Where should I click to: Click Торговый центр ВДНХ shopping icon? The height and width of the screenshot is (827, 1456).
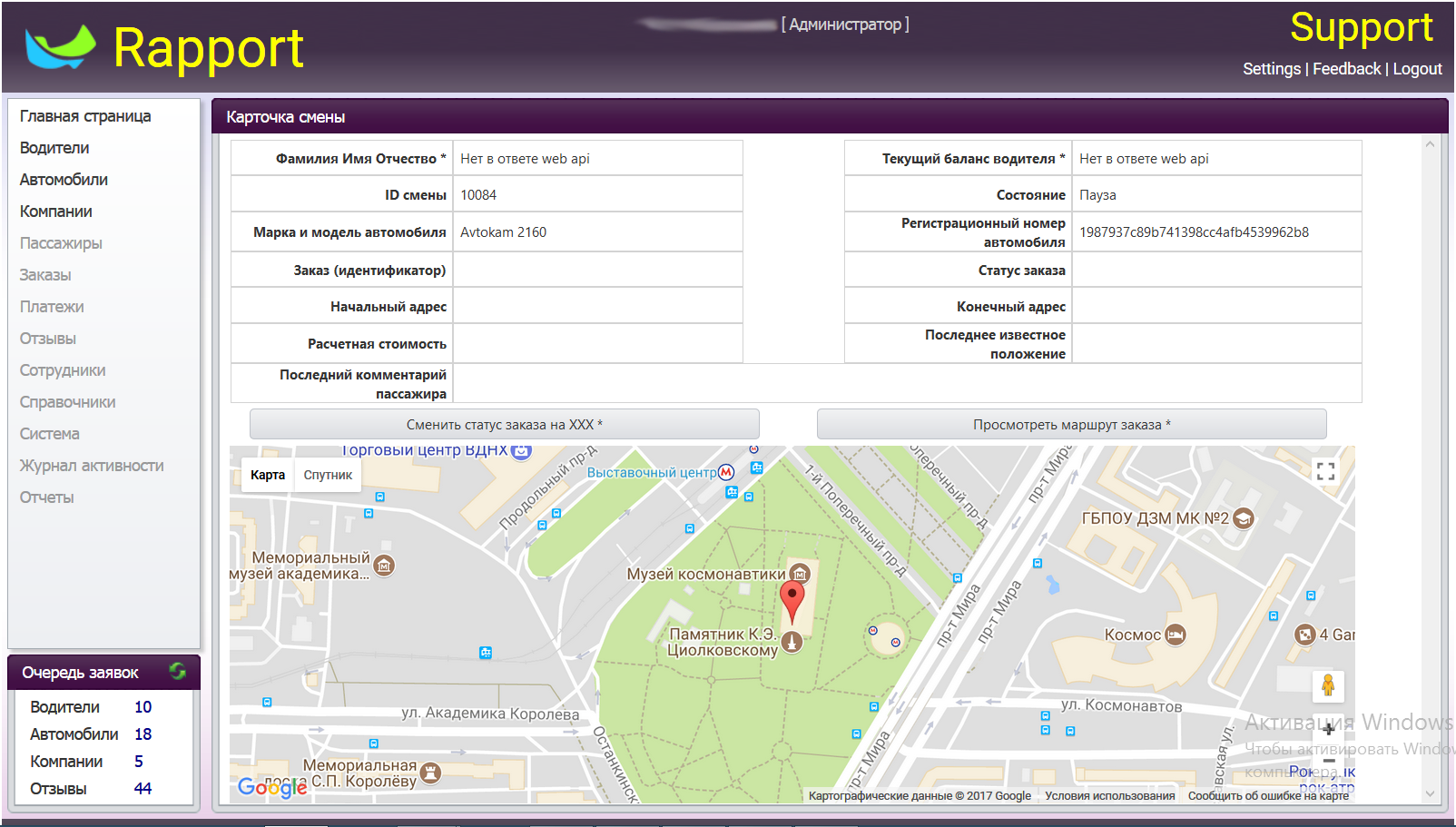521,451
